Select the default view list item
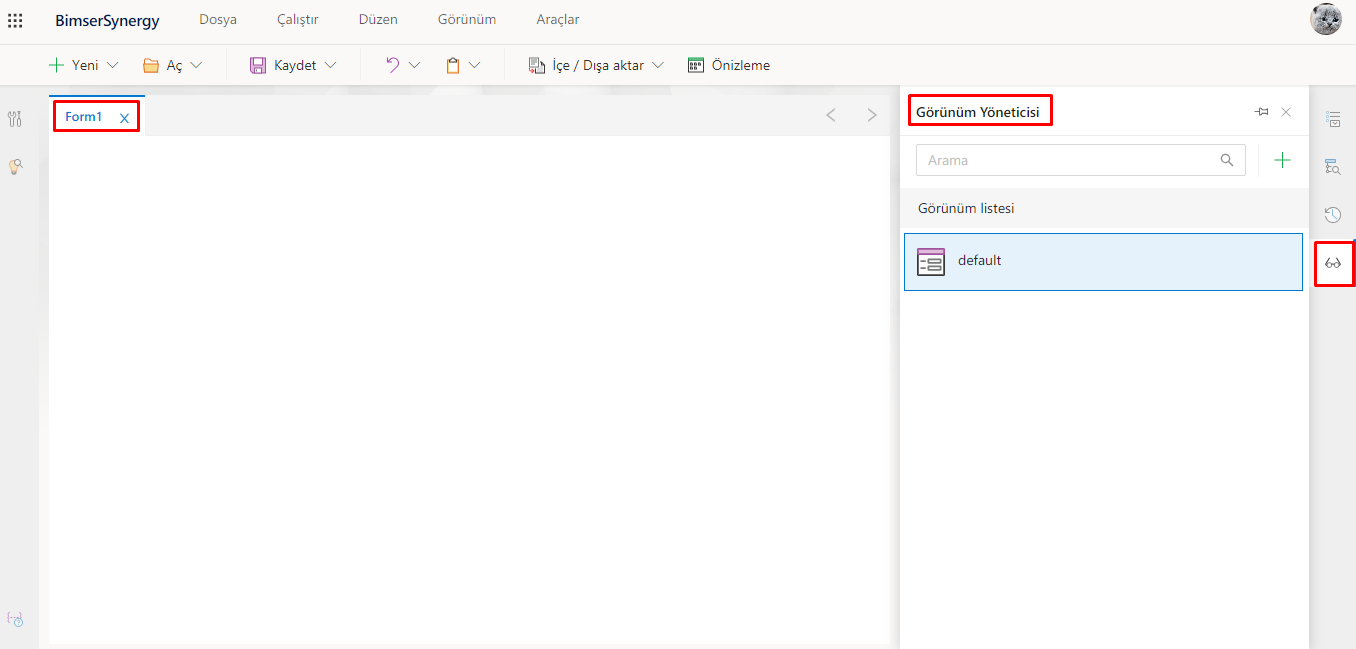 1103,262
